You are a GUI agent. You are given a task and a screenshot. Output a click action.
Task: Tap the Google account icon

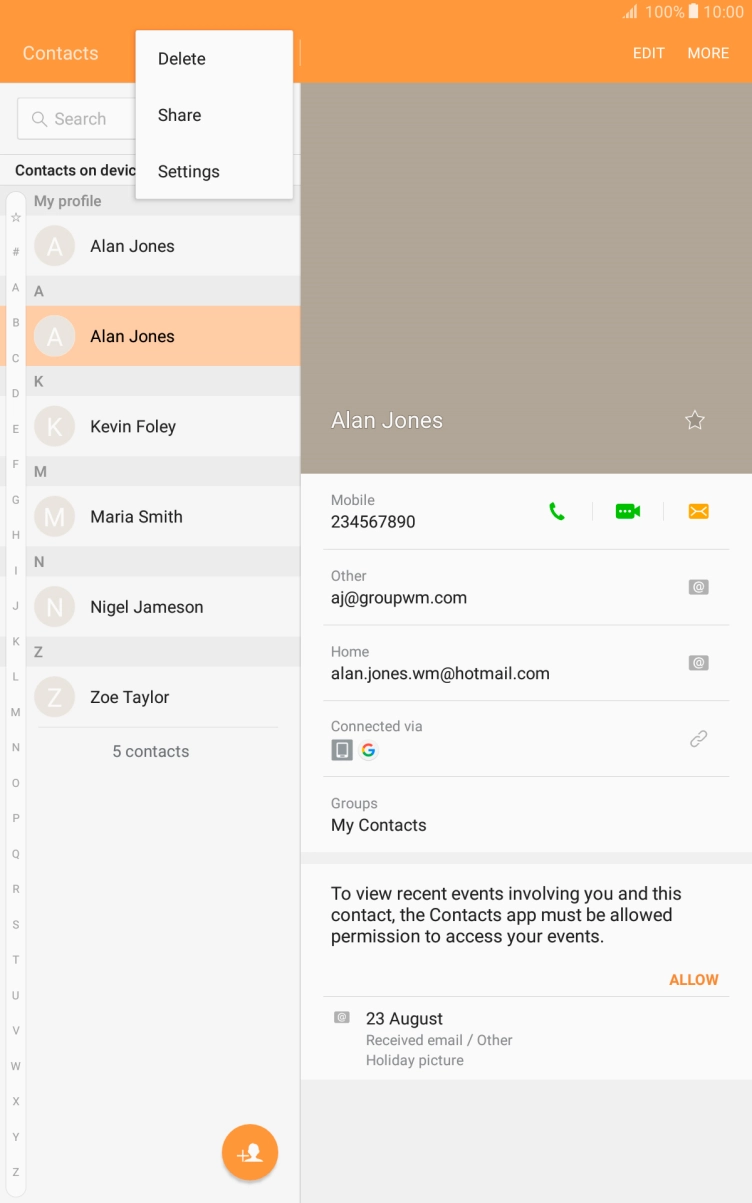[369, 750]
